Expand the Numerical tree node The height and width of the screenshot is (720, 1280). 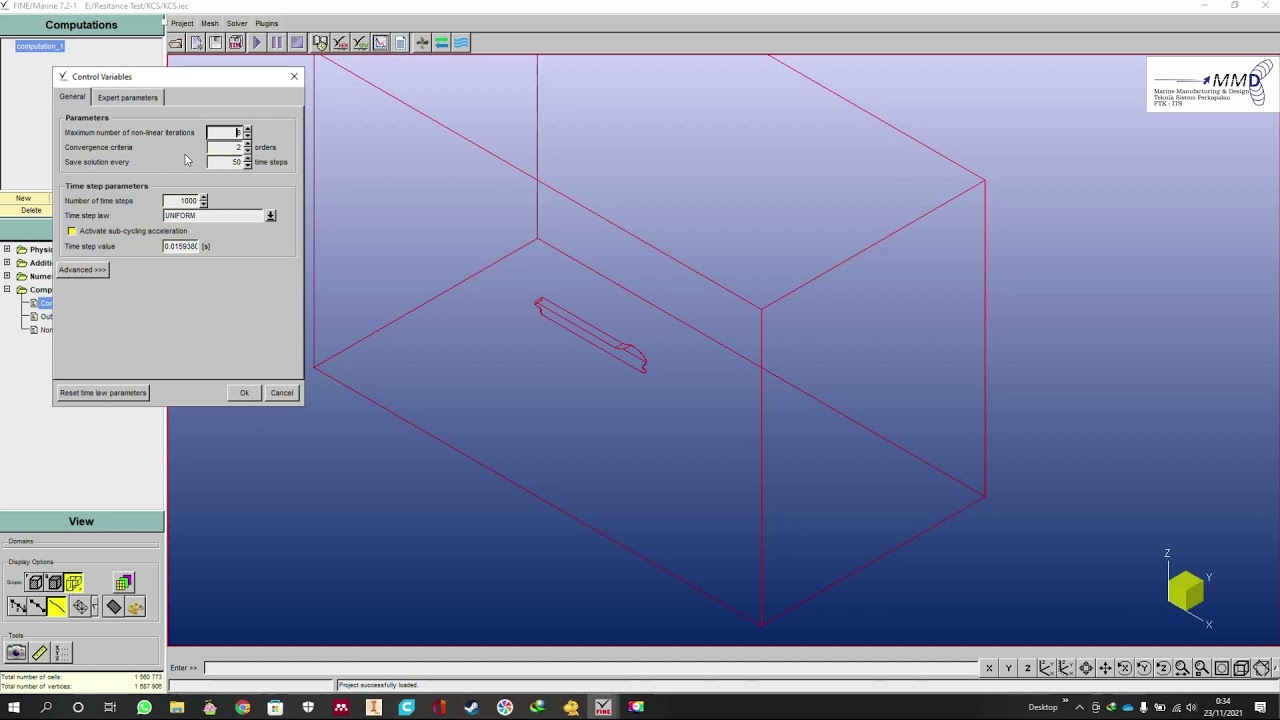(7, 276)
